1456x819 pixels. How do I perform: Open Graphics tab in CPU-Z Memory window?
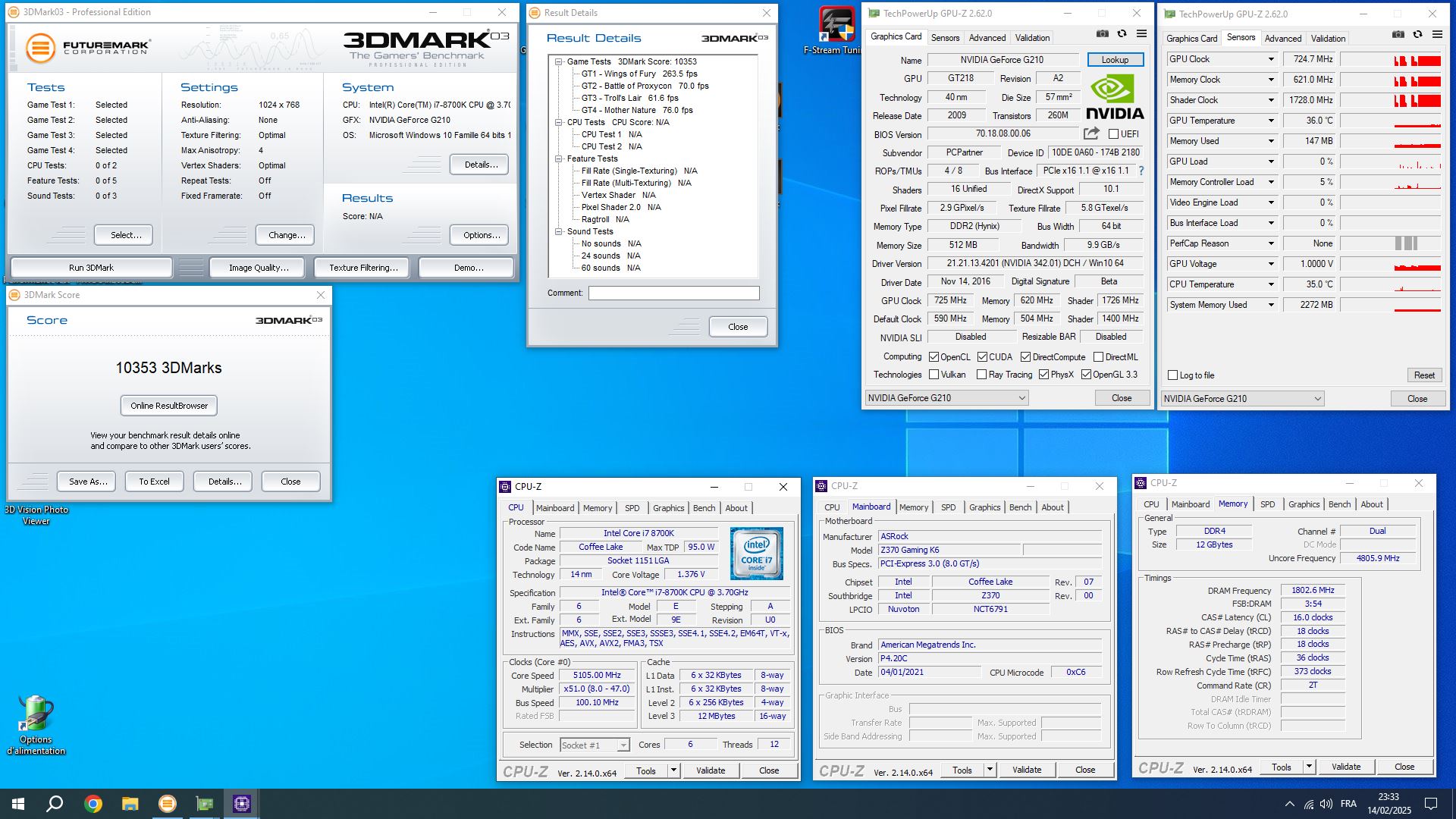click(1304, 504)
